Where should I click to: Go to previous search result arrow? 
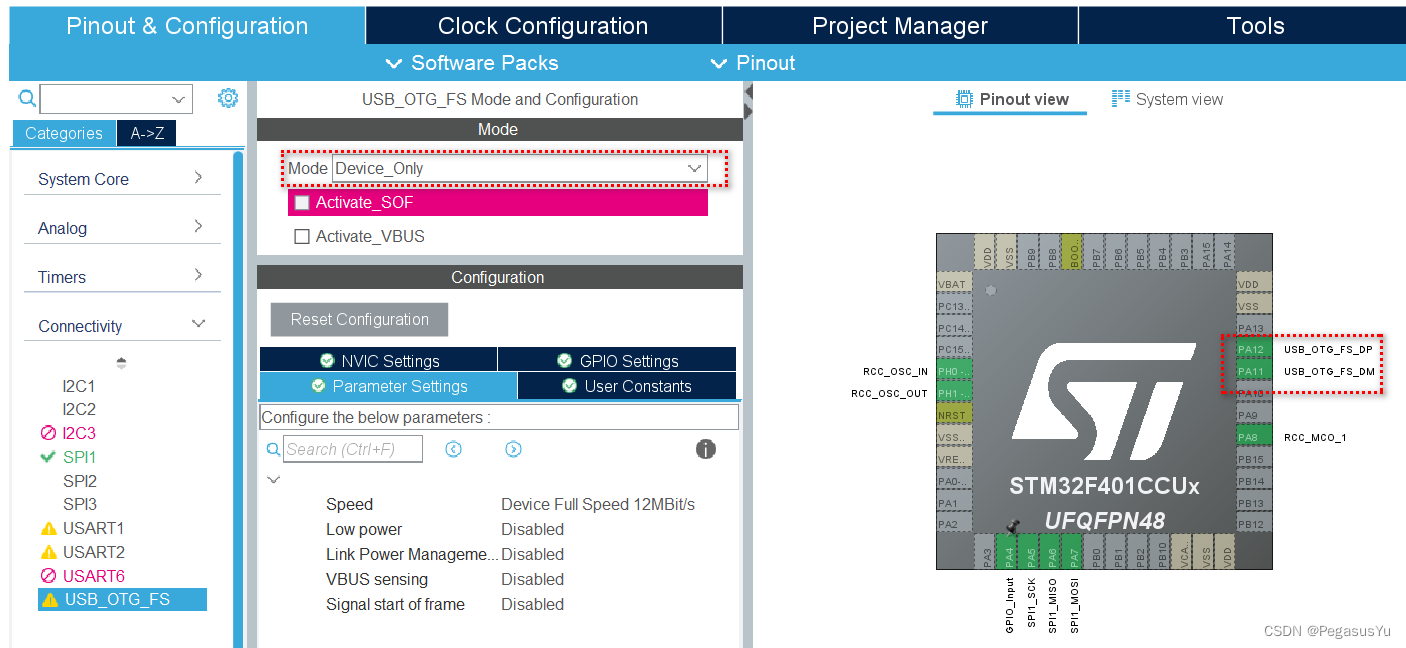pyautogui.click(x=453, y=449)
